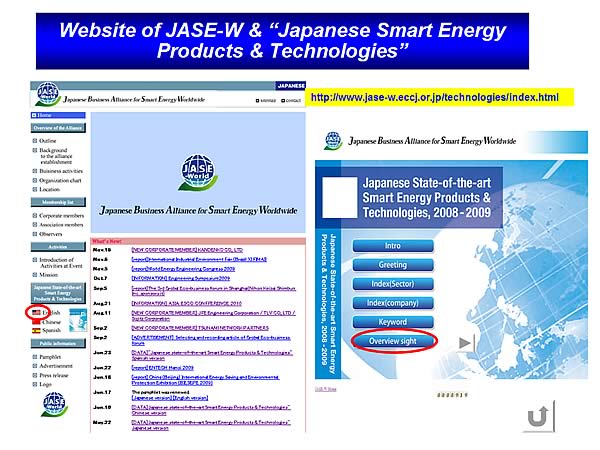Image resolution: width=600 pixels, height=450 pixels.
Task: Open the Oct.7 Engineering Symposium information link
Action: pos(181,278)
